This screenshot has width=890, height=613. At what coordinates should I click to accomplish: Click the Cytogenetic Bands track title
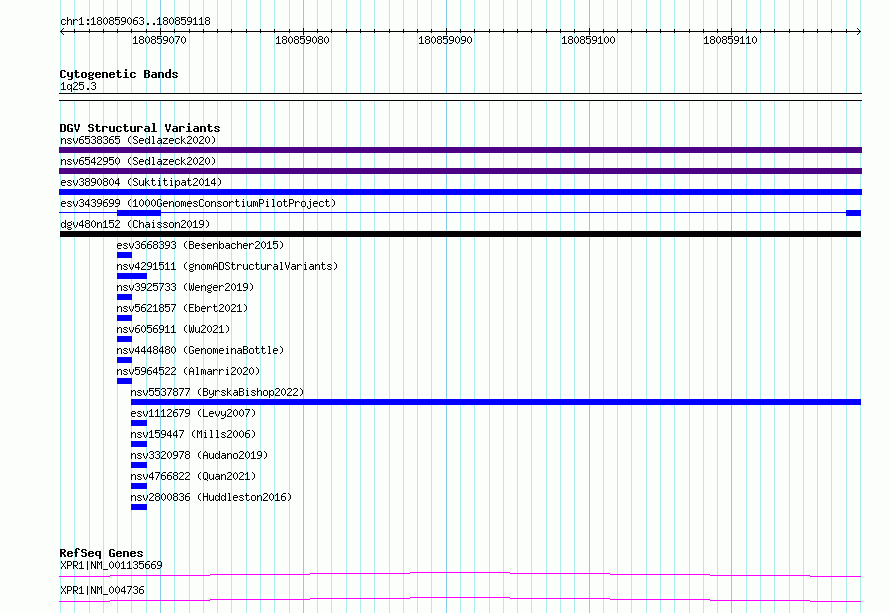pos(119,74)
